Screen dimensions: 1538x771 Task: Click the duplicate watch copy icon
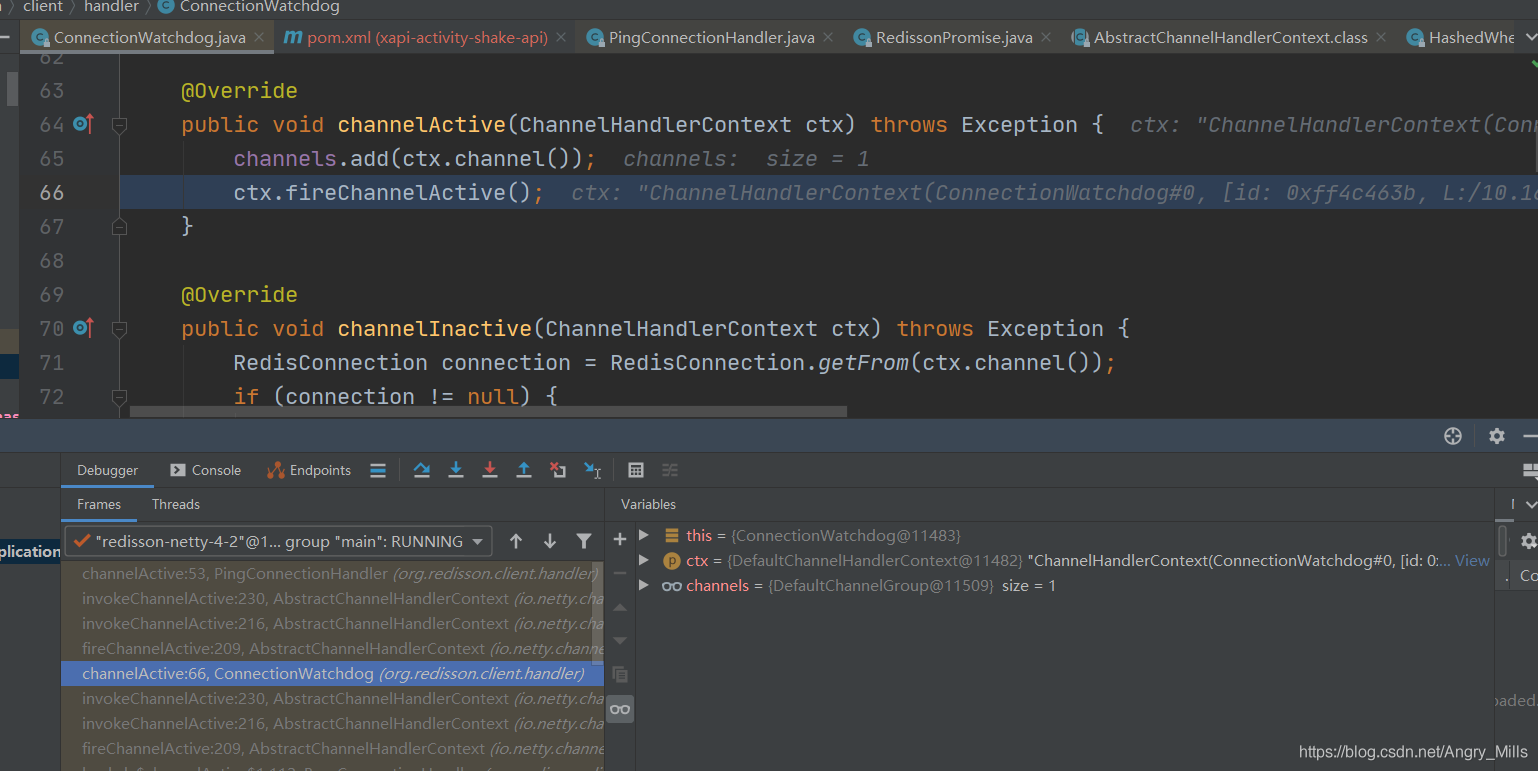[x=620, y=675]
